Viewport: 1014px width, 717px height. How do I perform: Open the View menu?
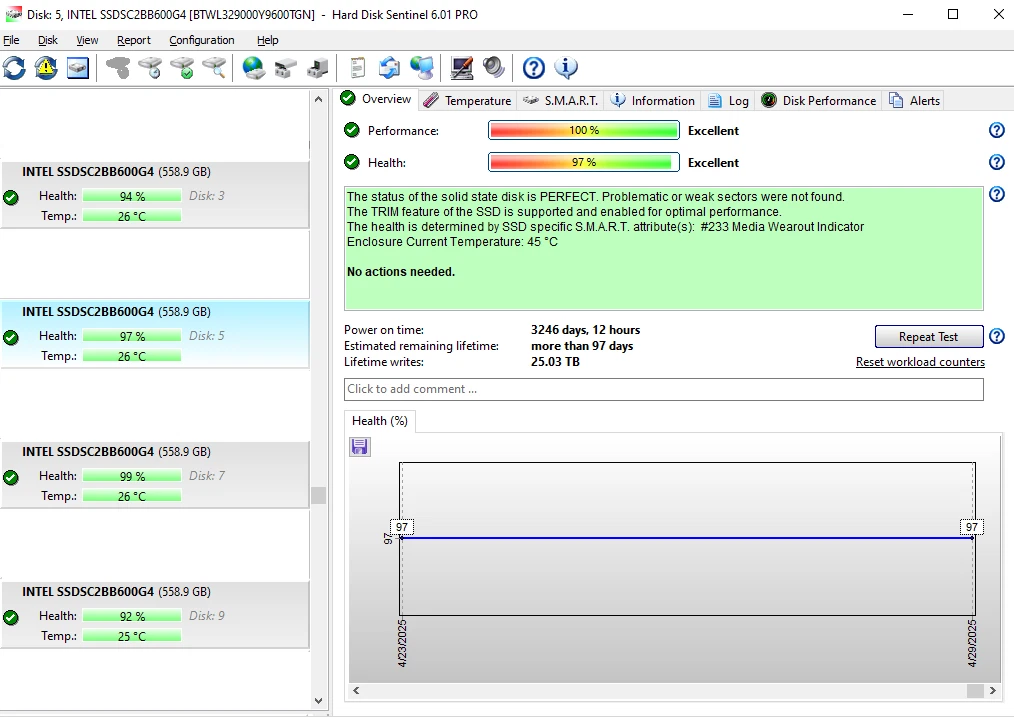[87, 40]
